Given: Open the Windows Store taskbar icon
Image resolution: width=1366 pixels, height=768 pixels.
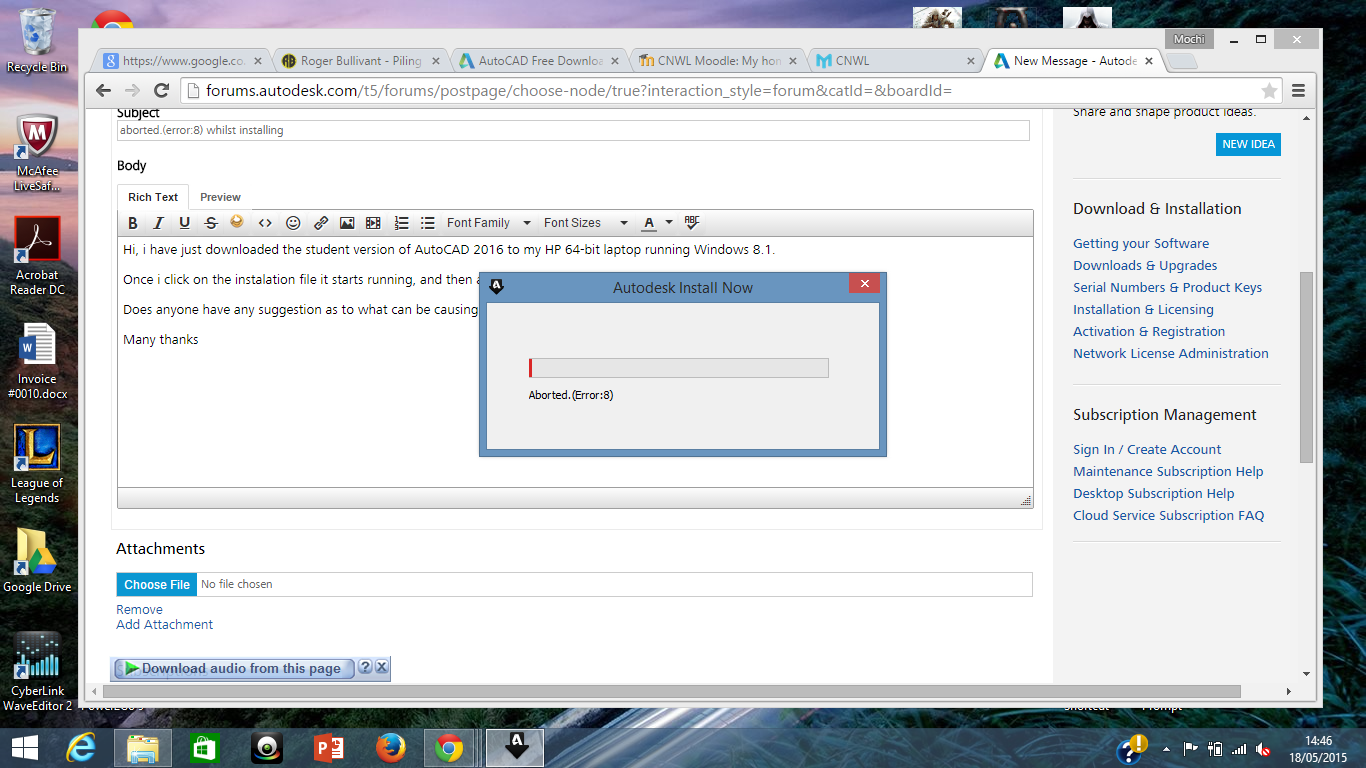Looking at the screenshot, I should tap(205, 747).
